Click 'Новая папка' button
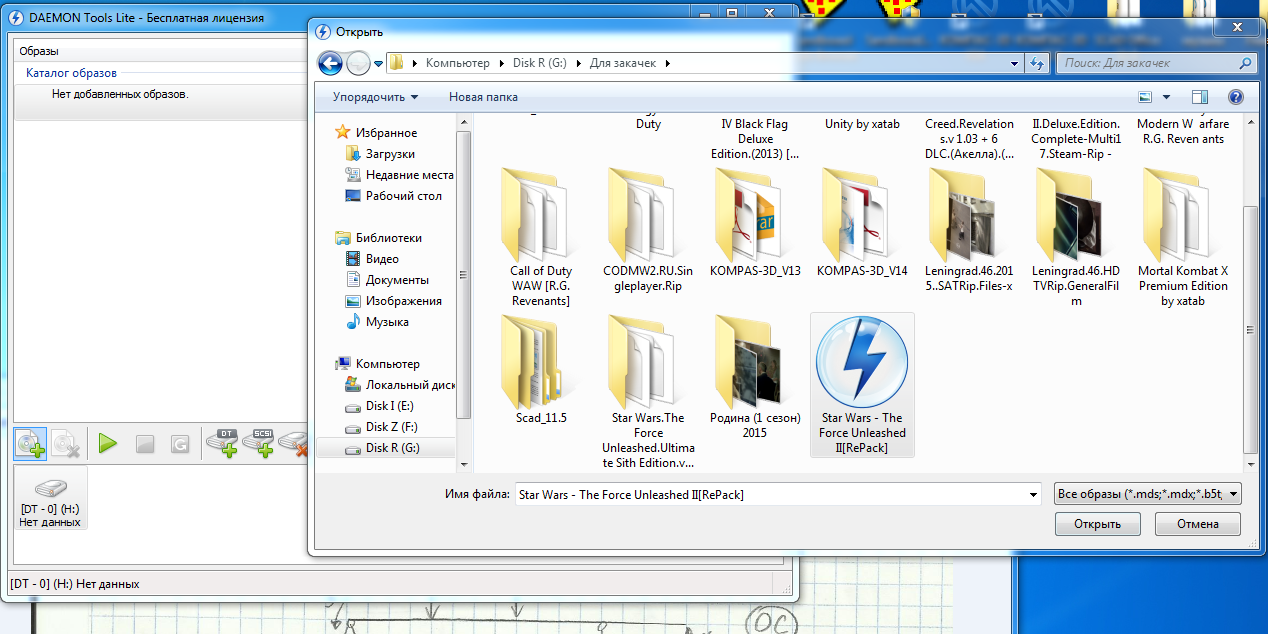 tap(483, 97)
